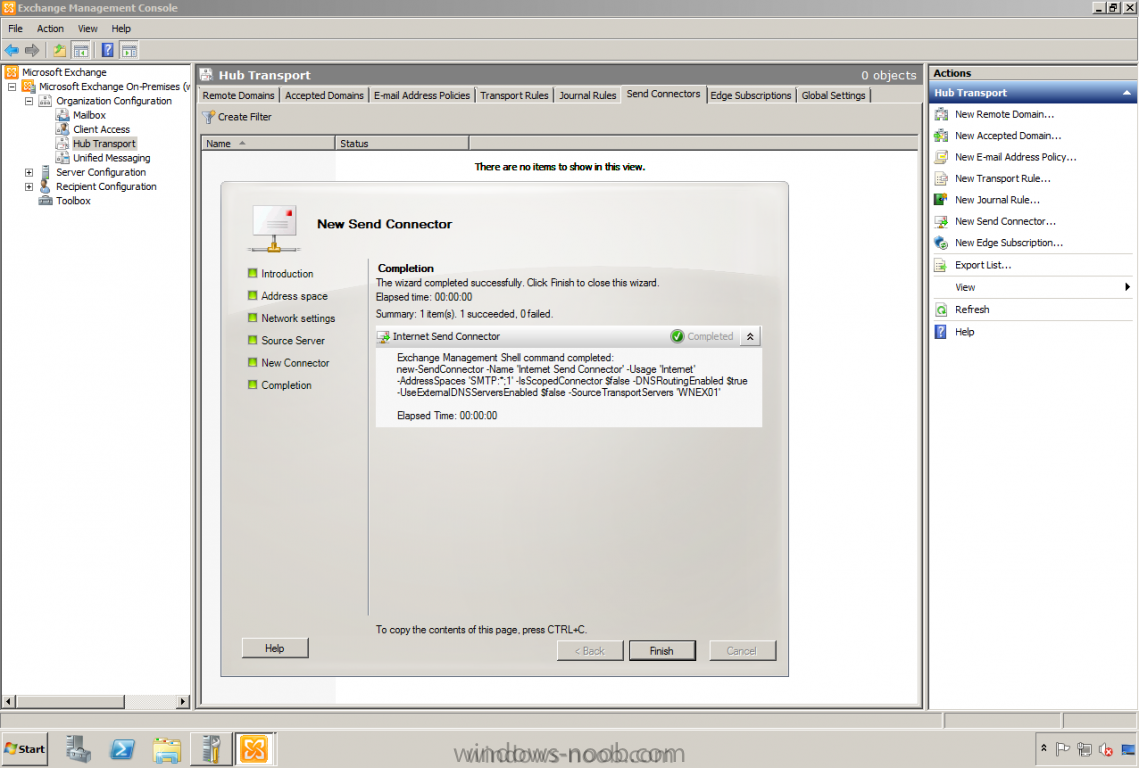Image resolution: width=1139 pixels, height=768 pixels.
Task: Show hidden system tray icons
Action: click(x=1044, y=748)
